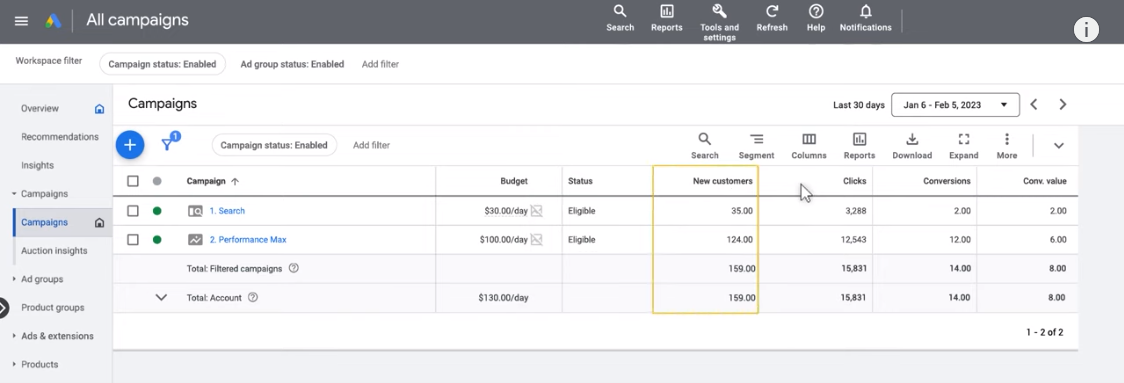Screen dimensions: 1124x383
Task: Expand the table view
Action: pos(963,146)
